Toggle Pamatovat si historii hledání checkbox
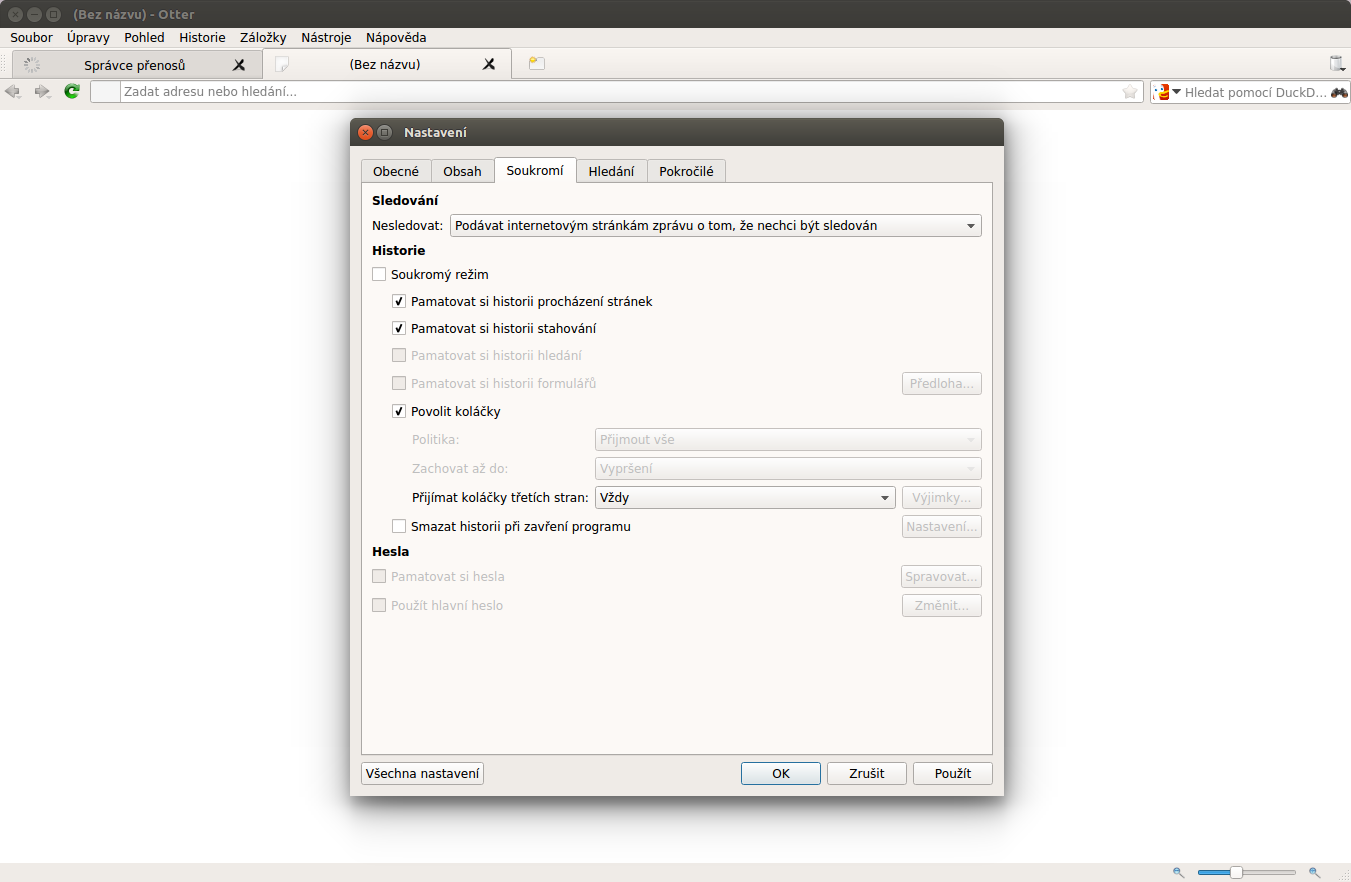This screenshot has height=882, width=1351. pos(399,355)
